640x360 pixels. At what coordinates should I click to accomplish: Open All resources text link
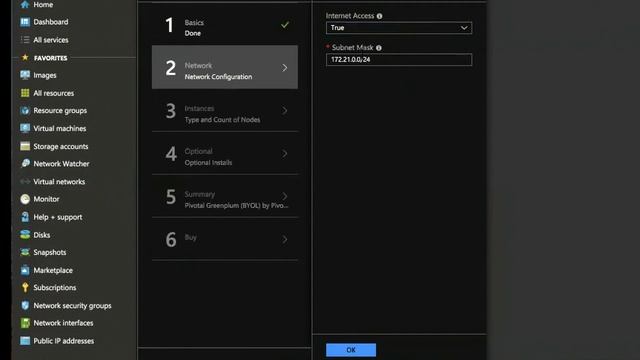pyautogui.click(x=54, y=93)
